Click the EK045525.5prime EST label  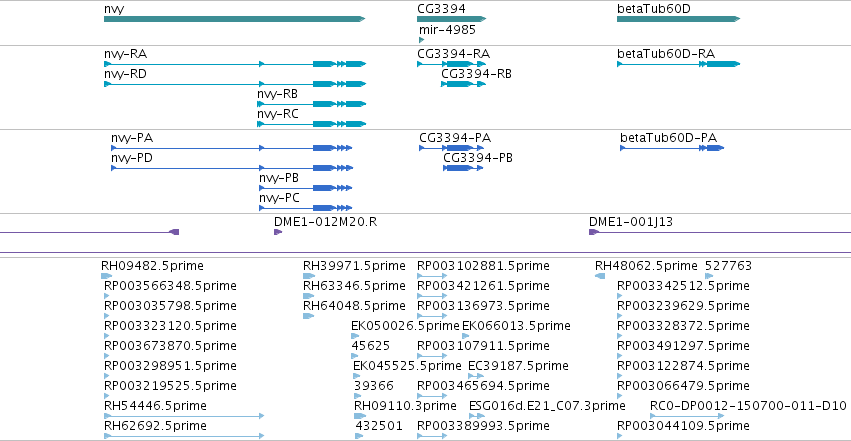[x=407, y=366]
